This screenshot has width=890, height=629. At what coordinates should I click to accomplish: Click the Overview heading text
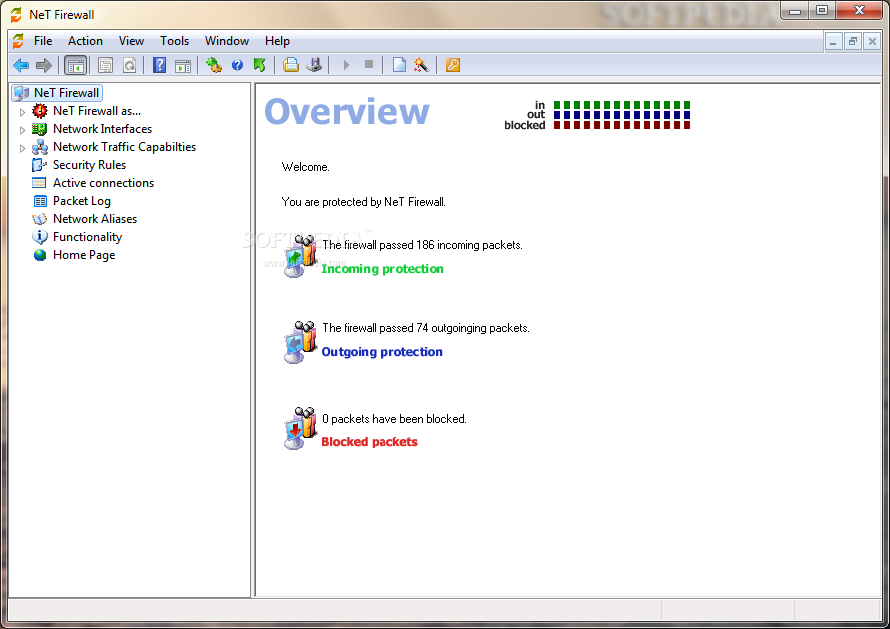[x=347, y=111]
